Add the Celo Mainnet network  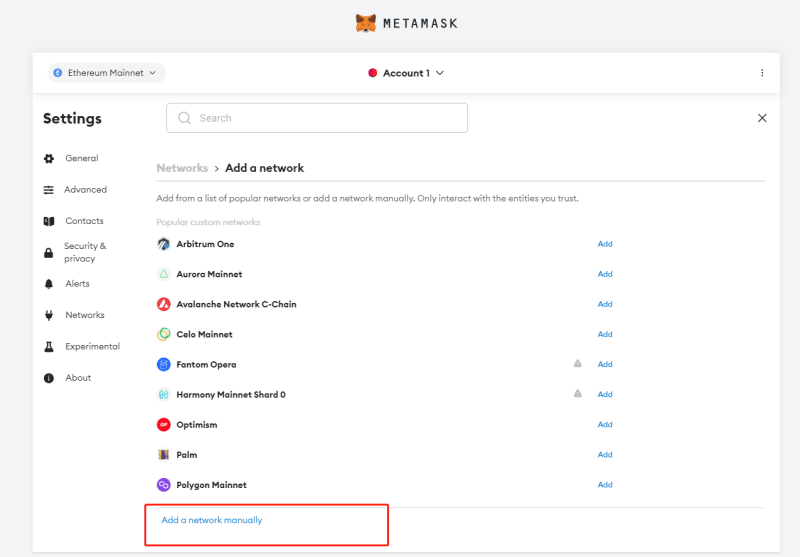click(x=605, y=334)
